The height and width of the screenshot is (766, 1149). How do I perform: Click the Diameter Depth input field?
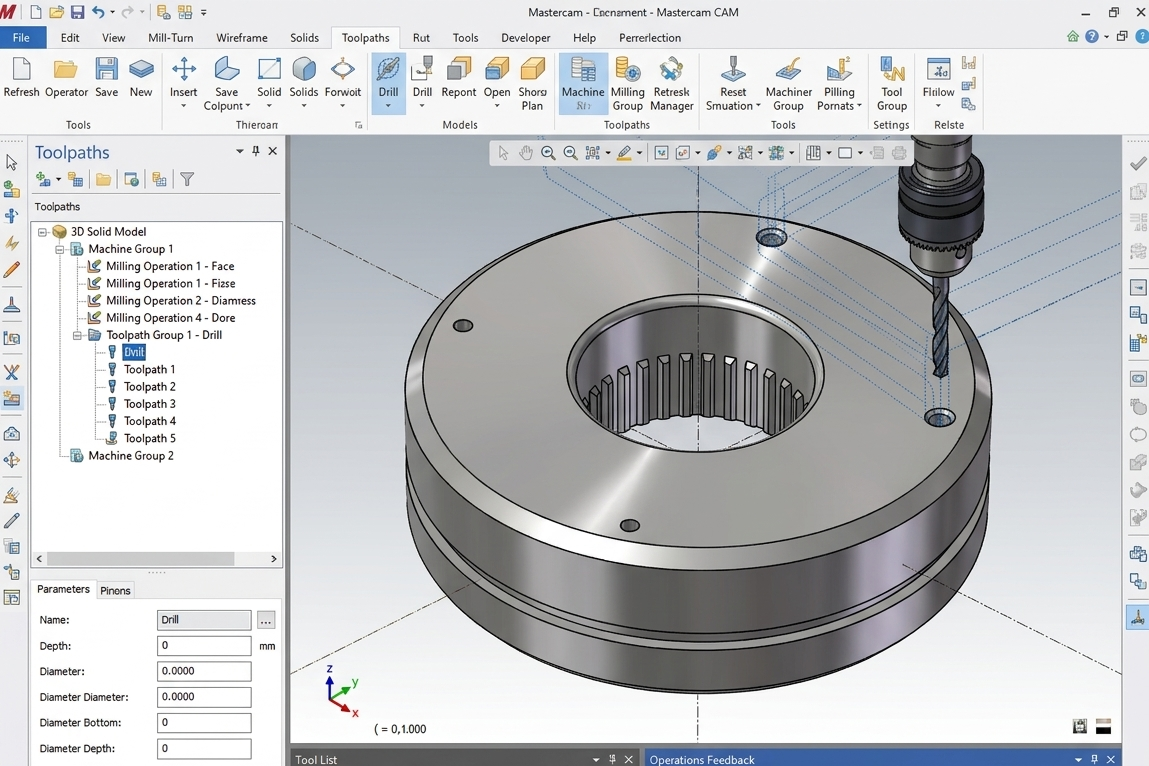click(x=204, y=748)
